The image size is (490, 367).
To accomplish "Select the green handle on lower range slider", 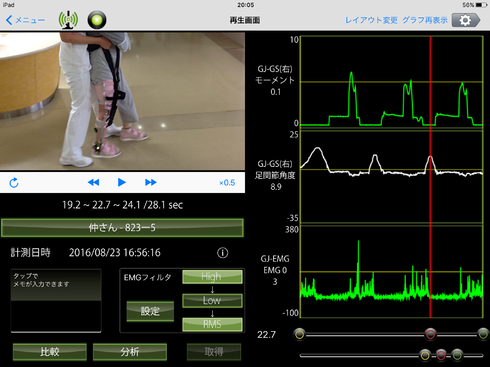I will 457,355.
